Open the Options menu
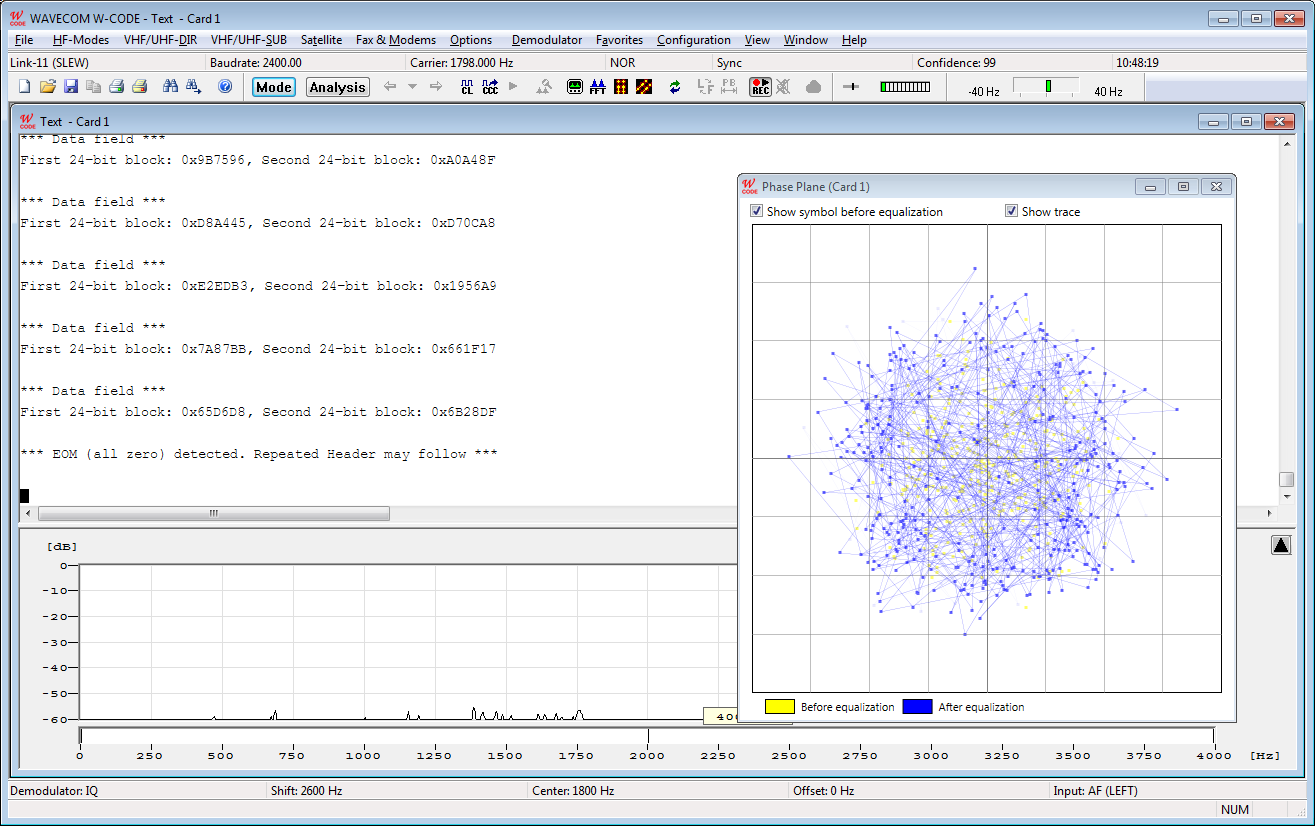This screenshot has height=826, width=1315. tap(471, 40)
